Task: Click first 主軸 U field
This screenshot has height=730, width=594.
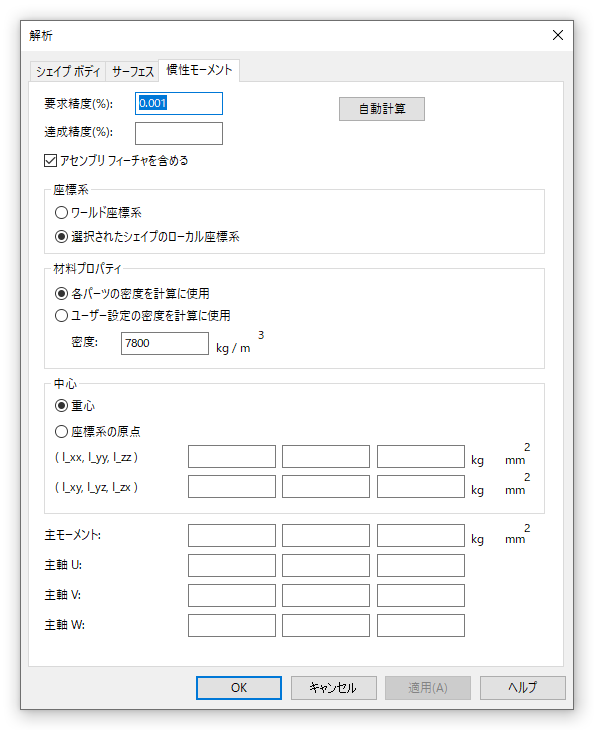Action: [x=232, y=565]
